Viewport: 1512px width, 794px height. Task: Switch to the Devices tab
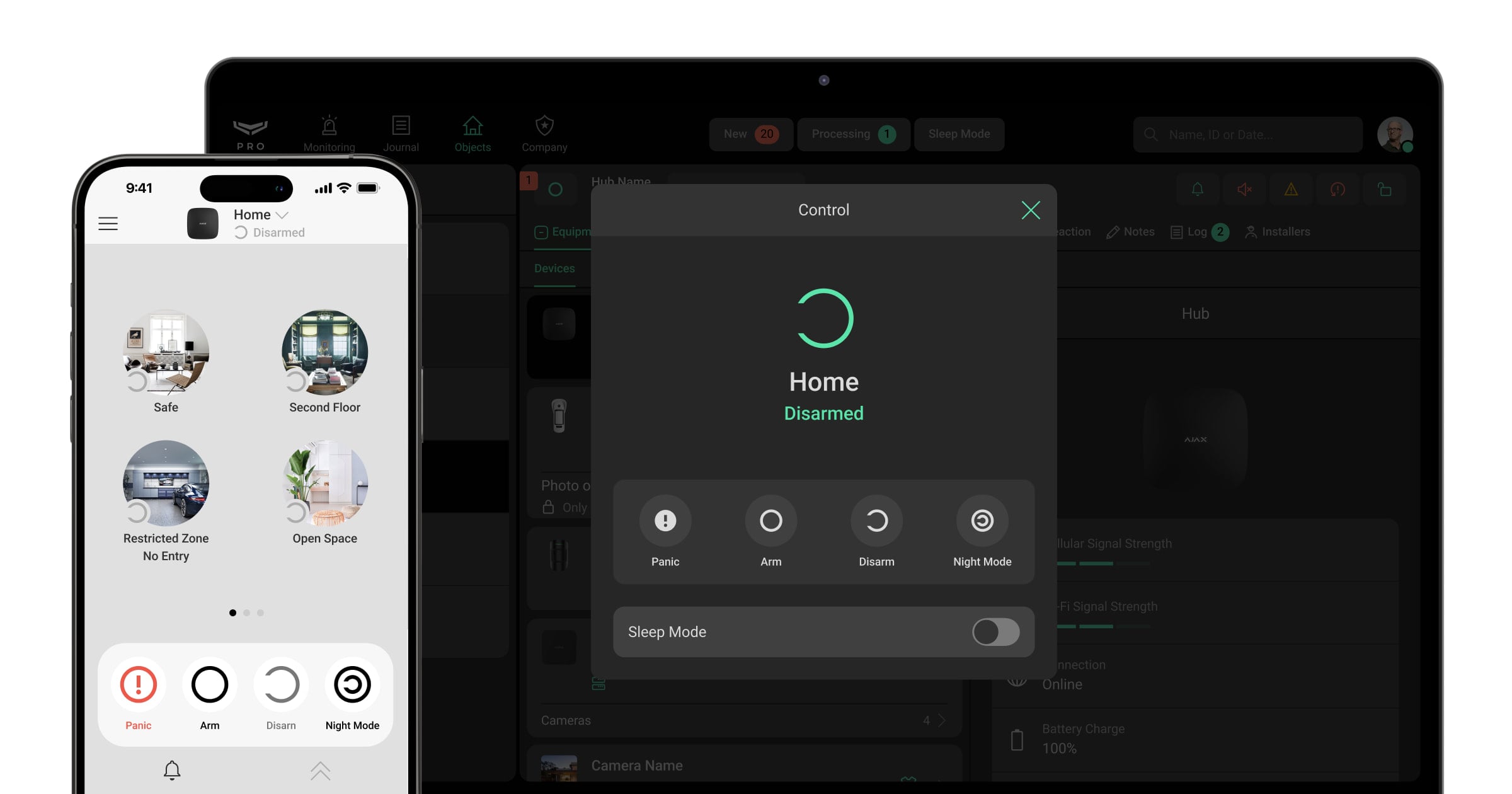[x=556, y=267]
